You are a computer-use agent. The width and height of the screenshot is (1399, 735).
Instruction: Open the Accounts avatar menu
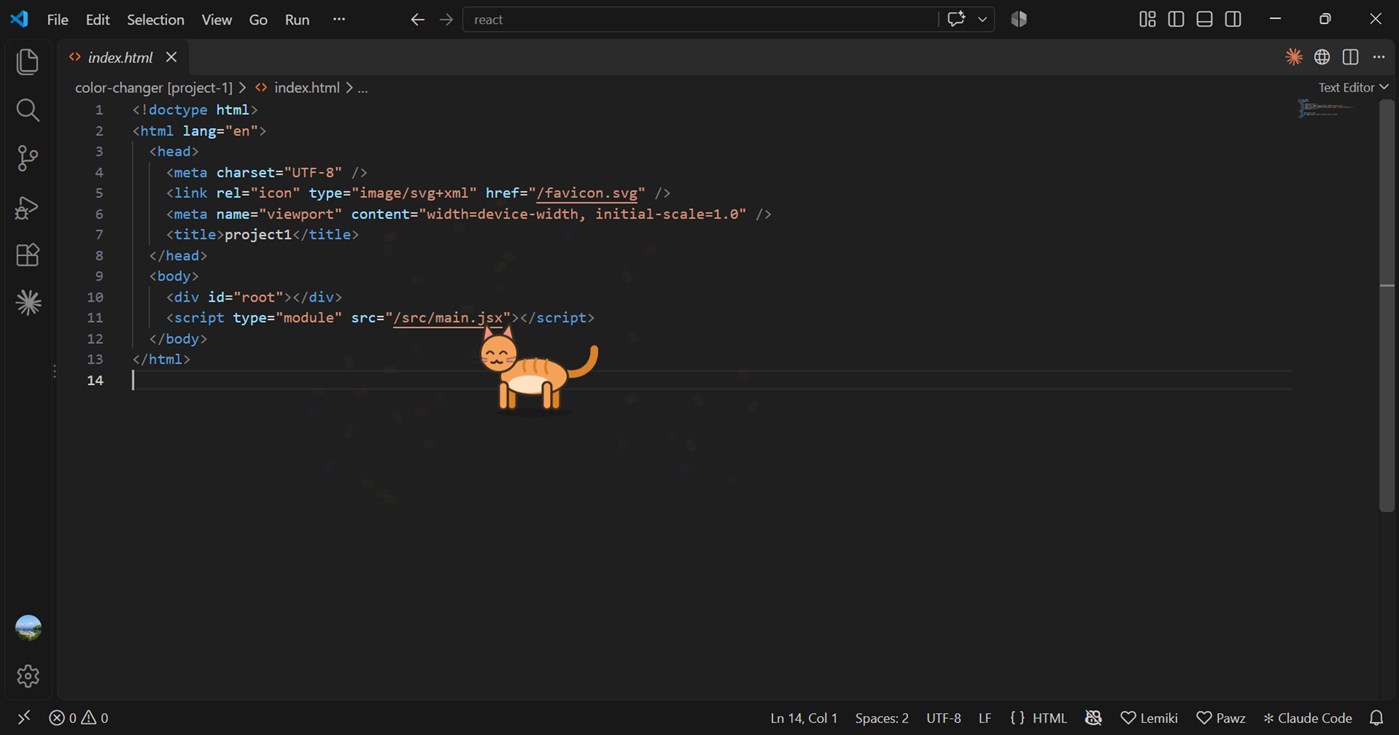point(28,628)
